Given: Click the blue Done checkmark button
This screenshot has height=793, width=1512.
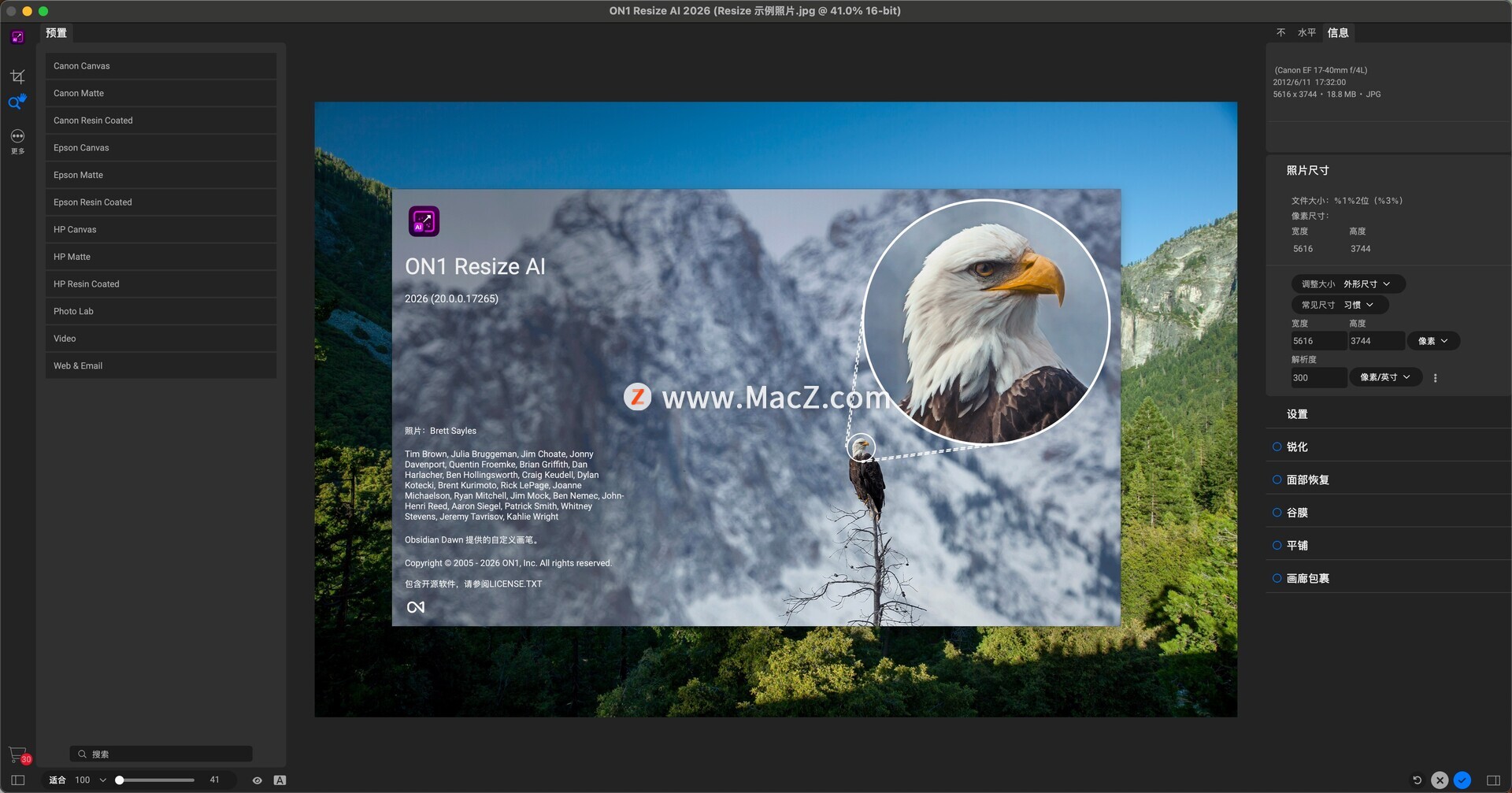Looking at the screenshot, I should click(1462, 780).
